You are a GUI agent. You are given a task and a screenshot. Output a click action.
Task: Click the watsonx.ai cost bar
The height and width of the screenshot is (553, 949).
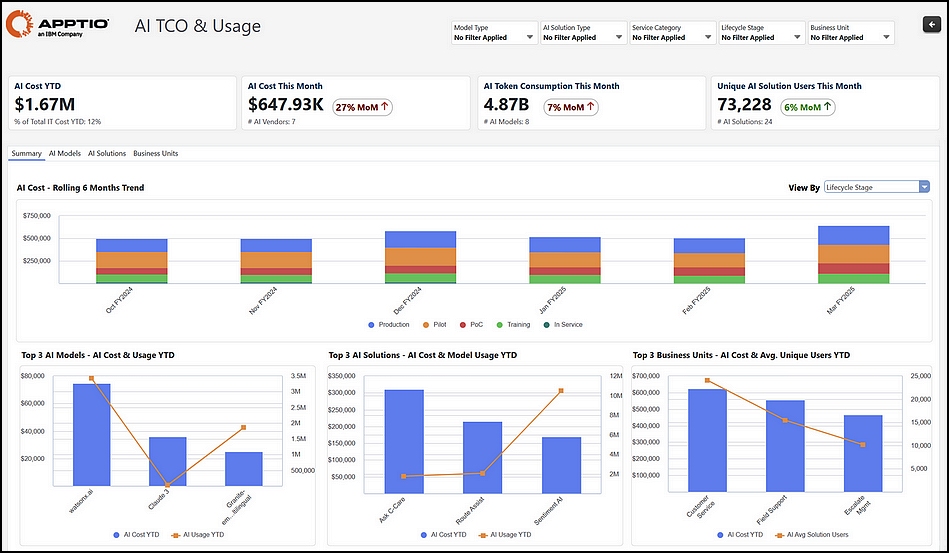(91, 434)
